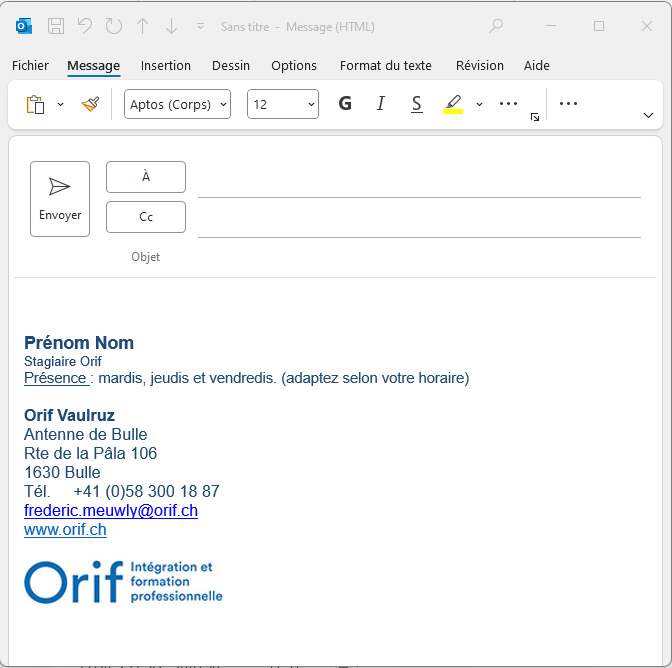Click the '1630 Bulle' line
672x668 pixels.
click(62, 472)
